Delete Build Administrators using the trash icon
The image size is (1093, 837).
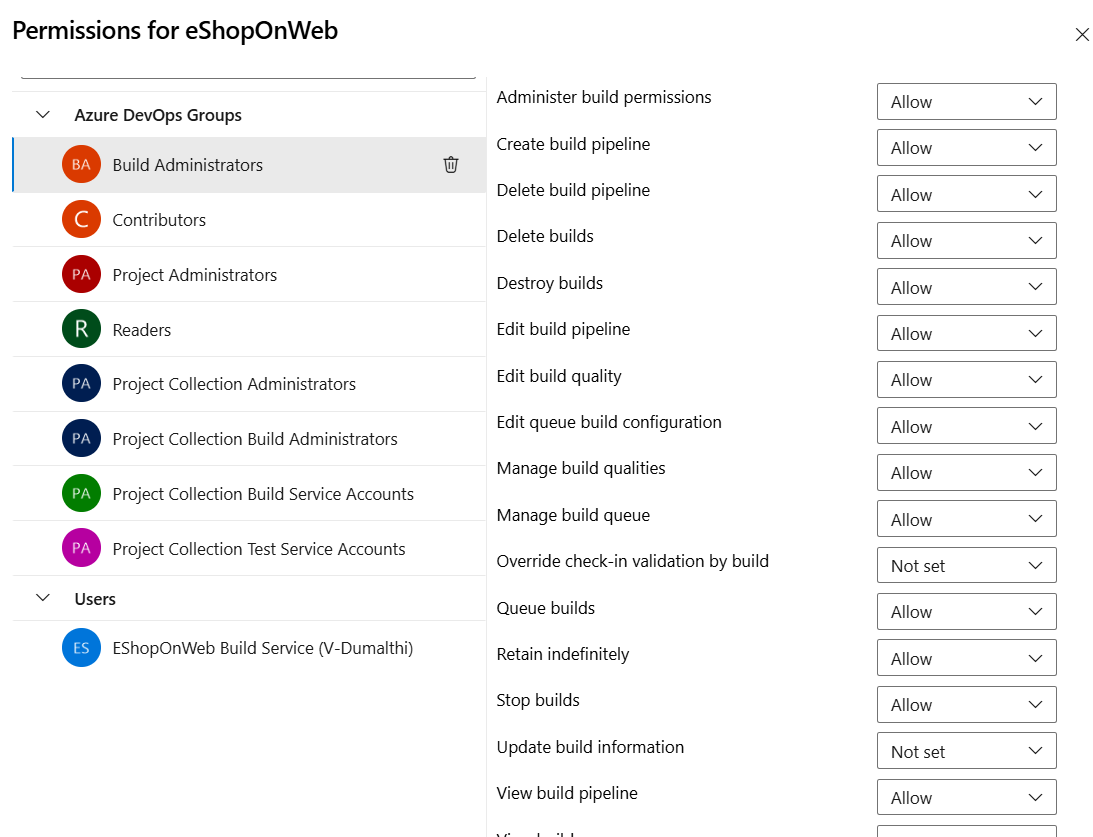tap(450, 164)
